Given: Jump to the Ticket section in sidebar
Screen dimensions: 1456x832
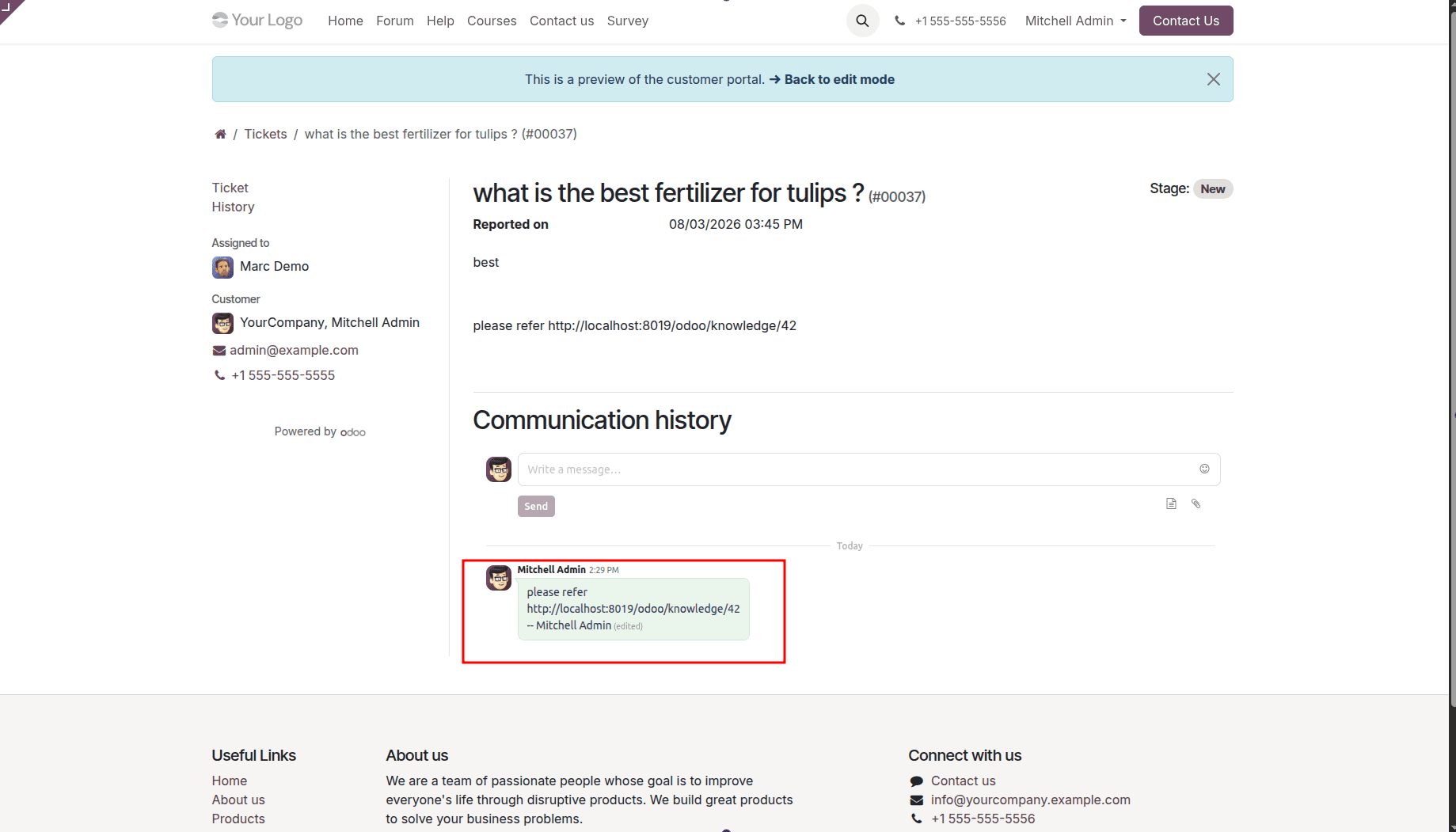Looking at the screenshot, I should [x=230, y=188].
